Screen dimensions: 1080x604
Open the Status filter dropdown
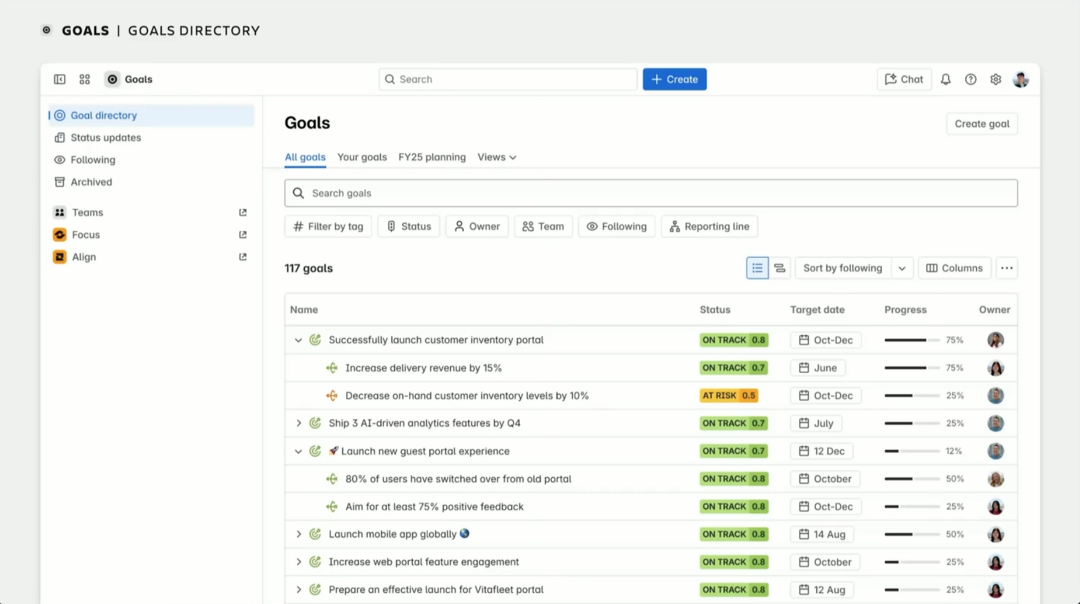[x=408, y=227]
